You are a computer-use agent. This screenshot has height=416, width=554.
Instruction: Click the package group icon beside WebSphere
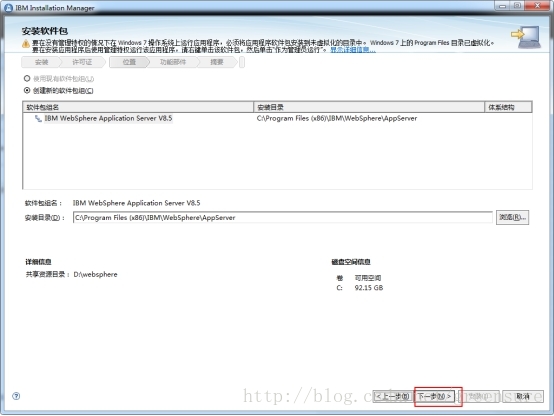click(x=38, y=118)
